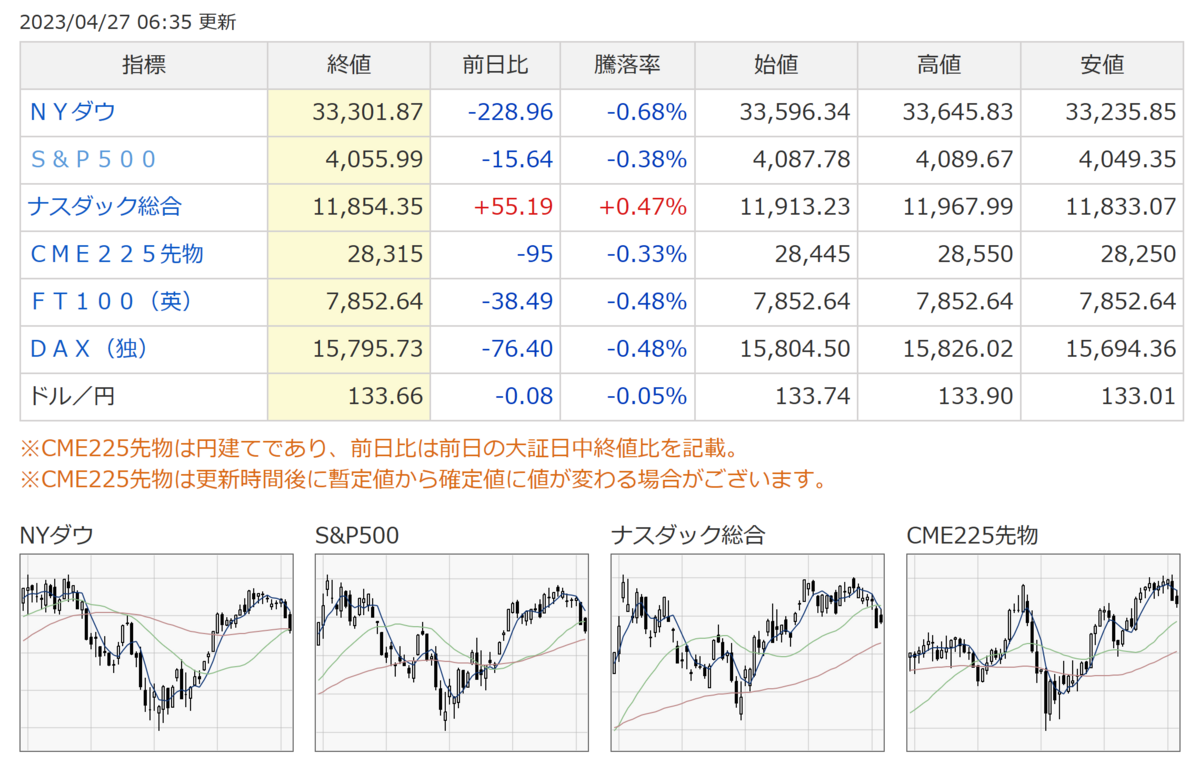Viewport: 1200px width, 764px height.
Task: Click the 始値 column header
Action: [x=776, y=65]
